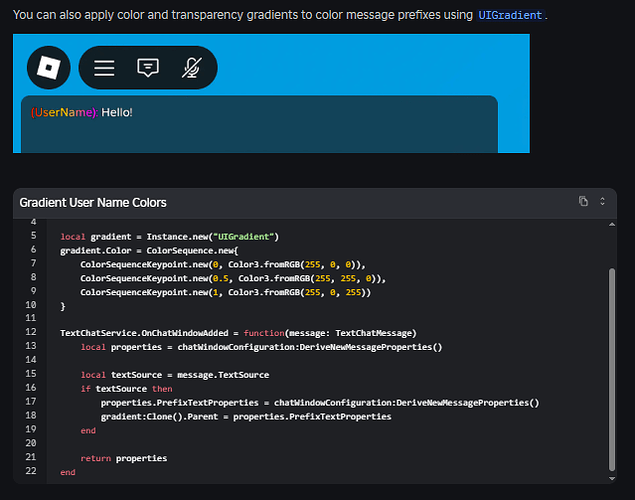This screenshot has height=500, width=635.
Task: Expand the code block with chevron arrows
Action: click(602, 201)
